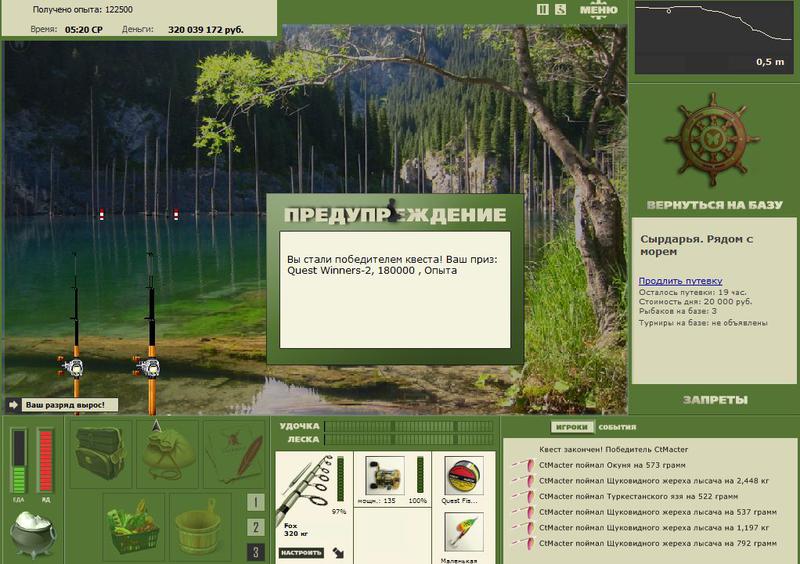
Task: Click the green ЕДА hunger gauge
Action: pos(19,461)
